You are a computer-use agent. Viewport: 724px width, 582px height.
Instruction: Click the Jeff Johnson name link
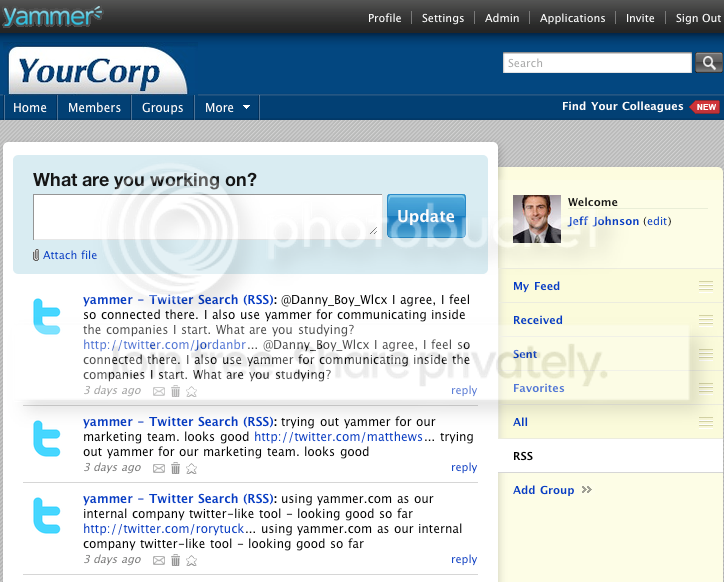pyautogui.click(x=603, y=221)
